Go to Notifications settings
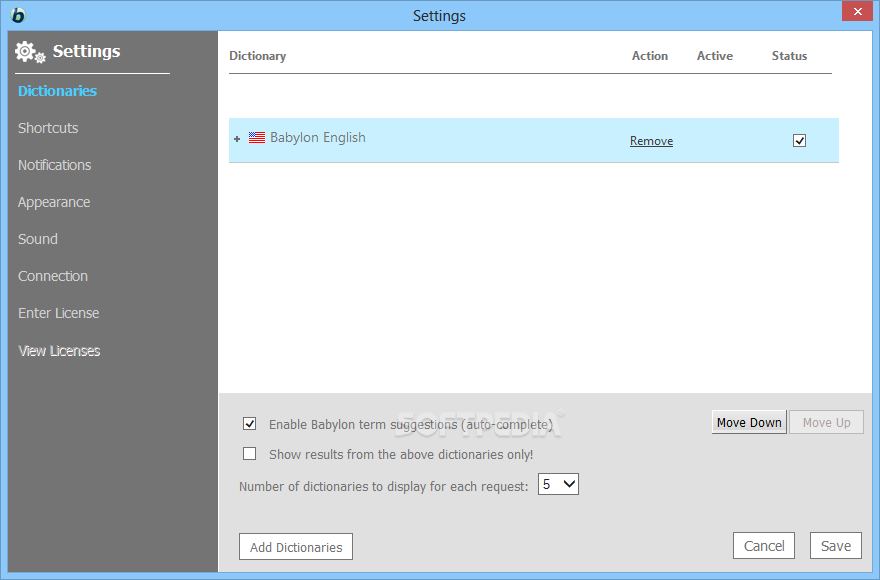Screen dimensions: 880x580 pyautogui.click(x=54, y=165)
